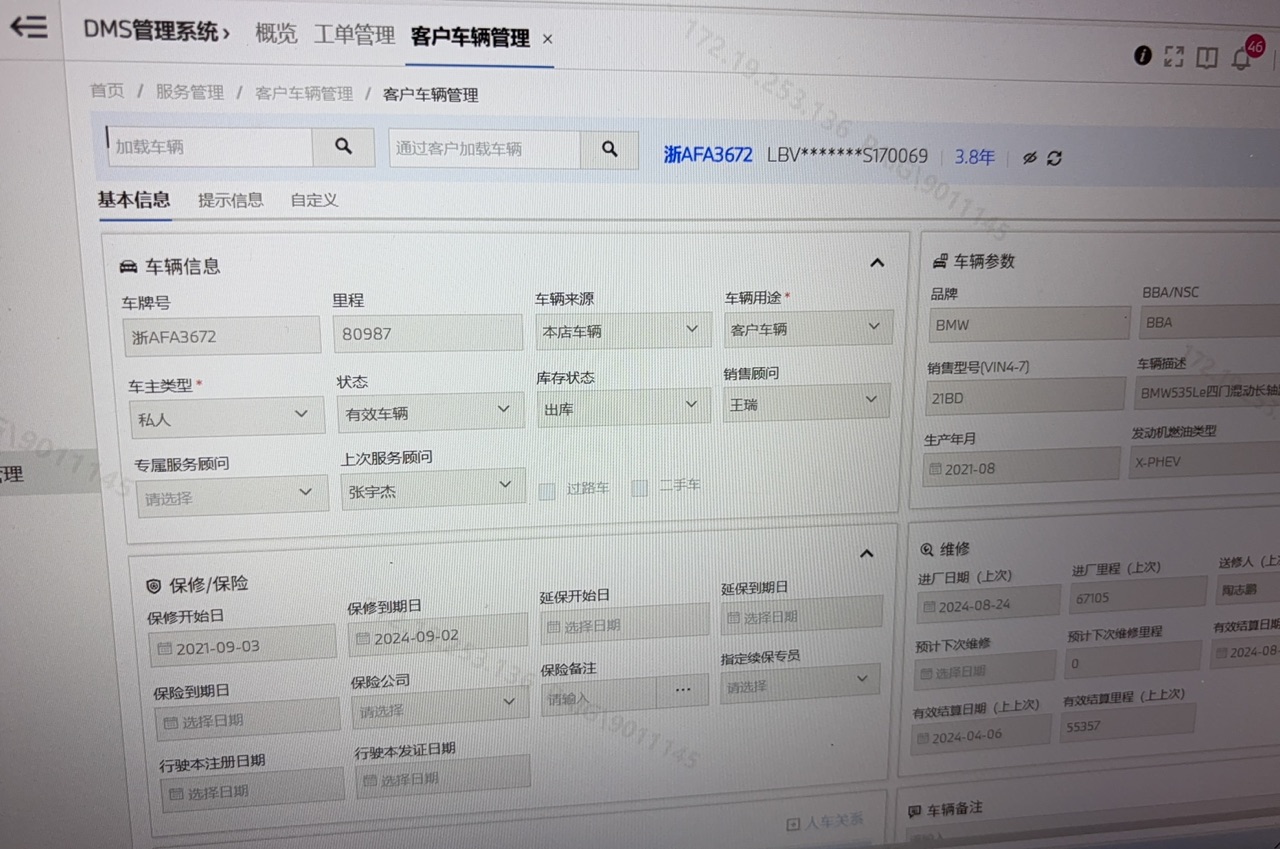The width and height of the screenshot is (1280, 849).
Task: Click the search icon beside 加载车辆
Action: pos(343,146)
